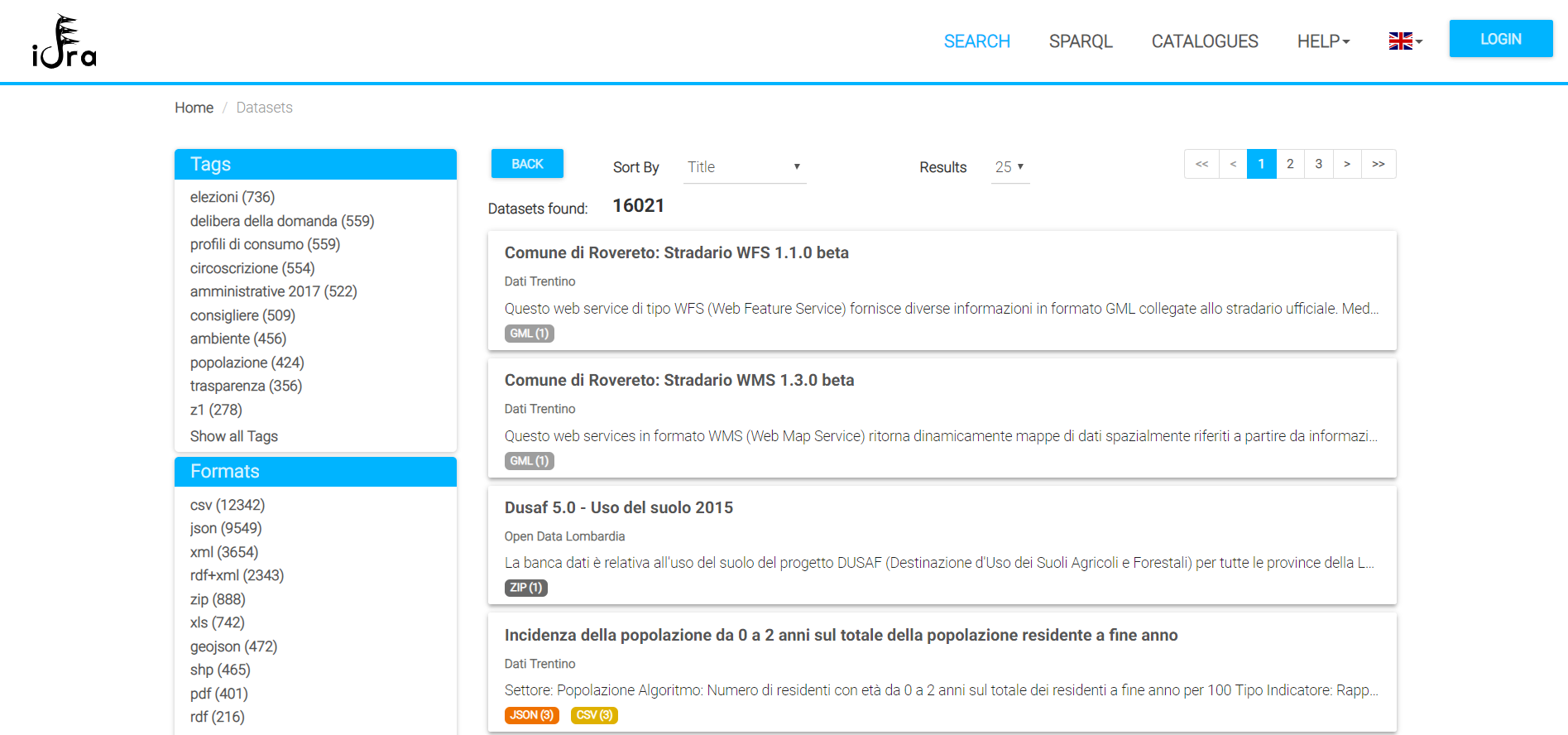1568x735 pixels.
Task: Expand the HELP menu
Action: click(x=1323, y=41)
